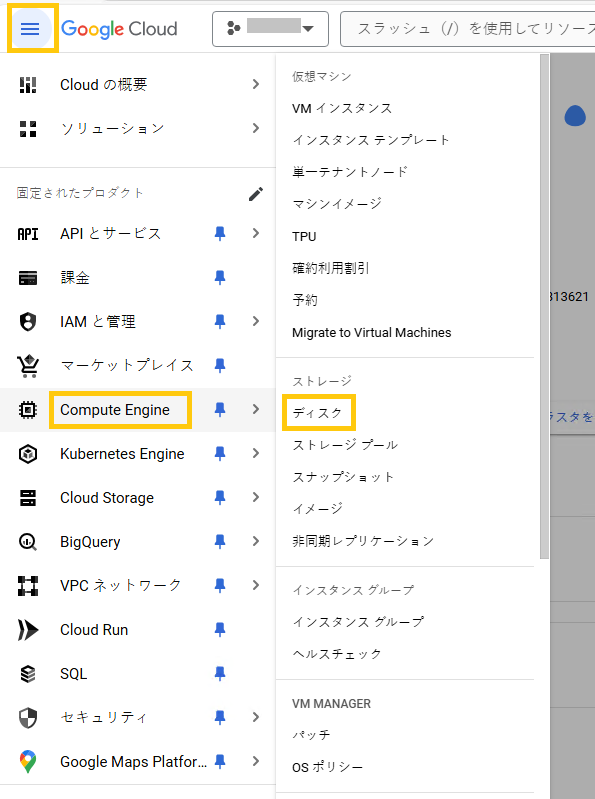Expand the Cloud の概要 submenu arrow
Viewport: 595px width, 799px height.
click(x=256, y=84)
